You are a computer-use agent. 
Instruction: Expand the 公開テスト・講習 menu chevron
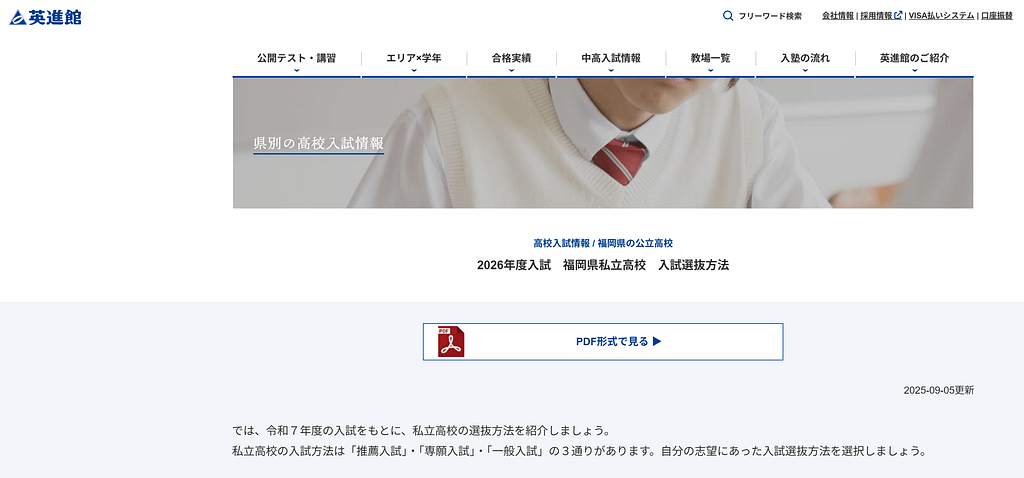pyautogui.click(x=296, y=71)
